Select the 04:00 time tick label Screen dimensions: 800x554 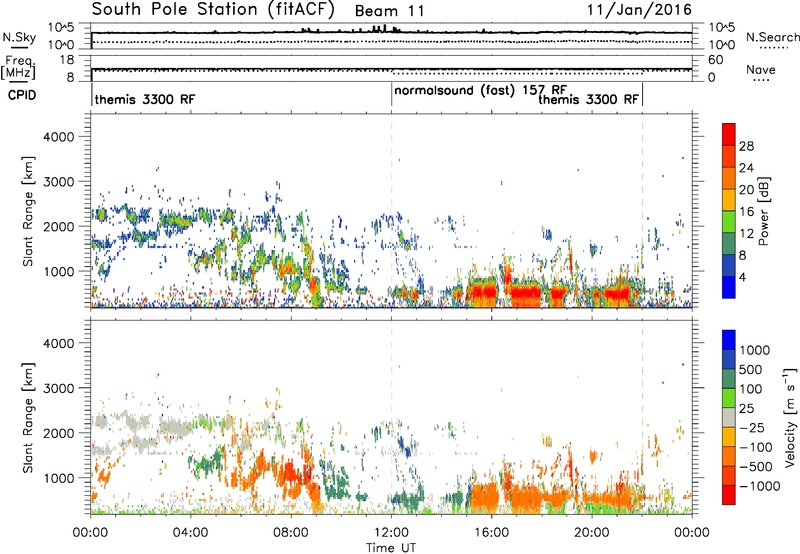point(190,533)
